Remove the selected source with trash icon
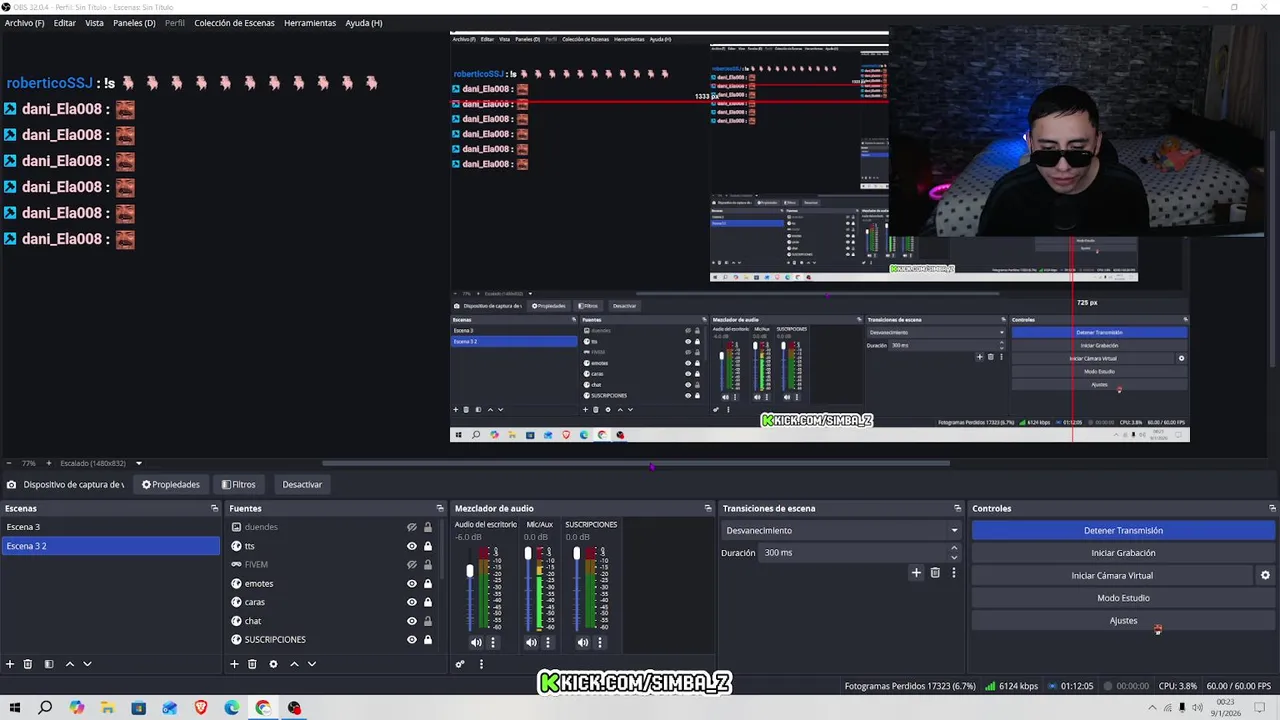Screen dimensions: 1280x720 pos(252,664)
